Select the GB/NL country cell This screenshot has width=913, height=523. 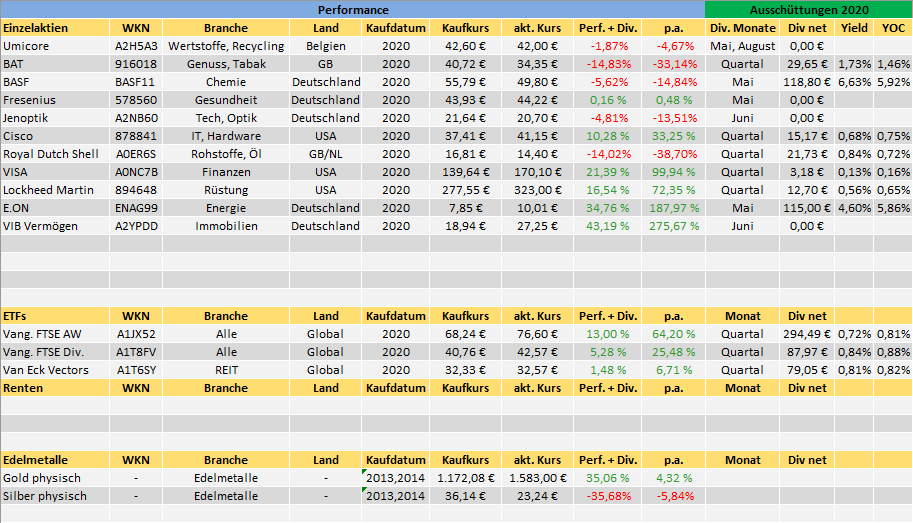point(325,154)
